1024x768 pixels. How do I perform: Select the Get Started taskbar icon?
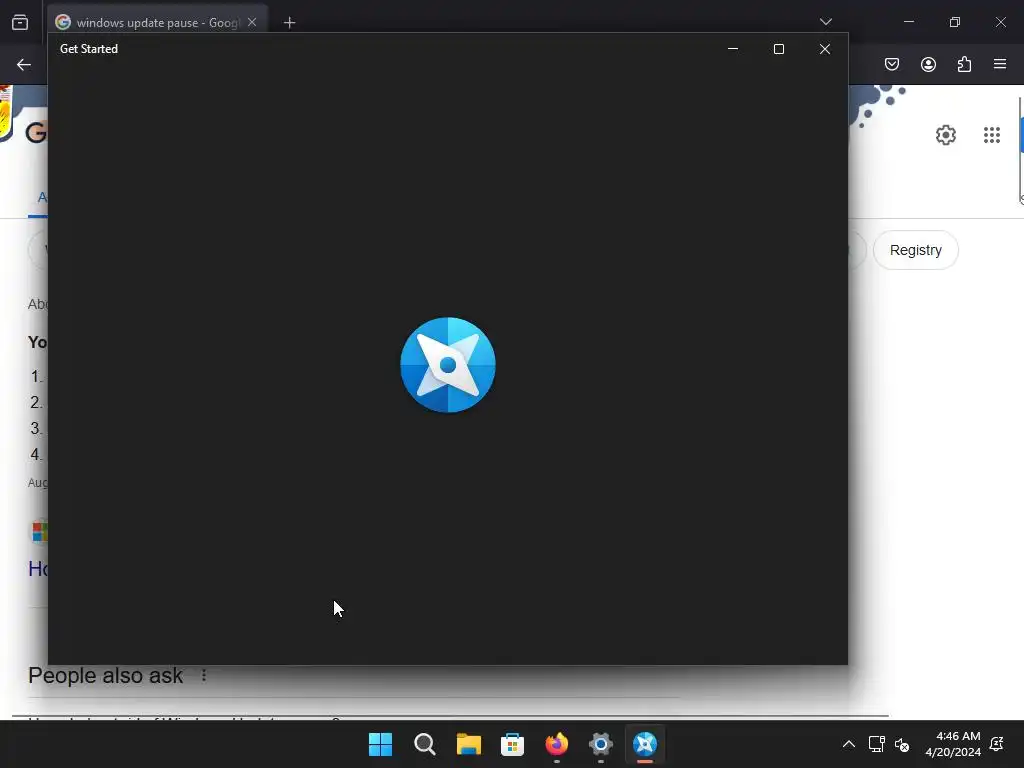tap(645, 744)
